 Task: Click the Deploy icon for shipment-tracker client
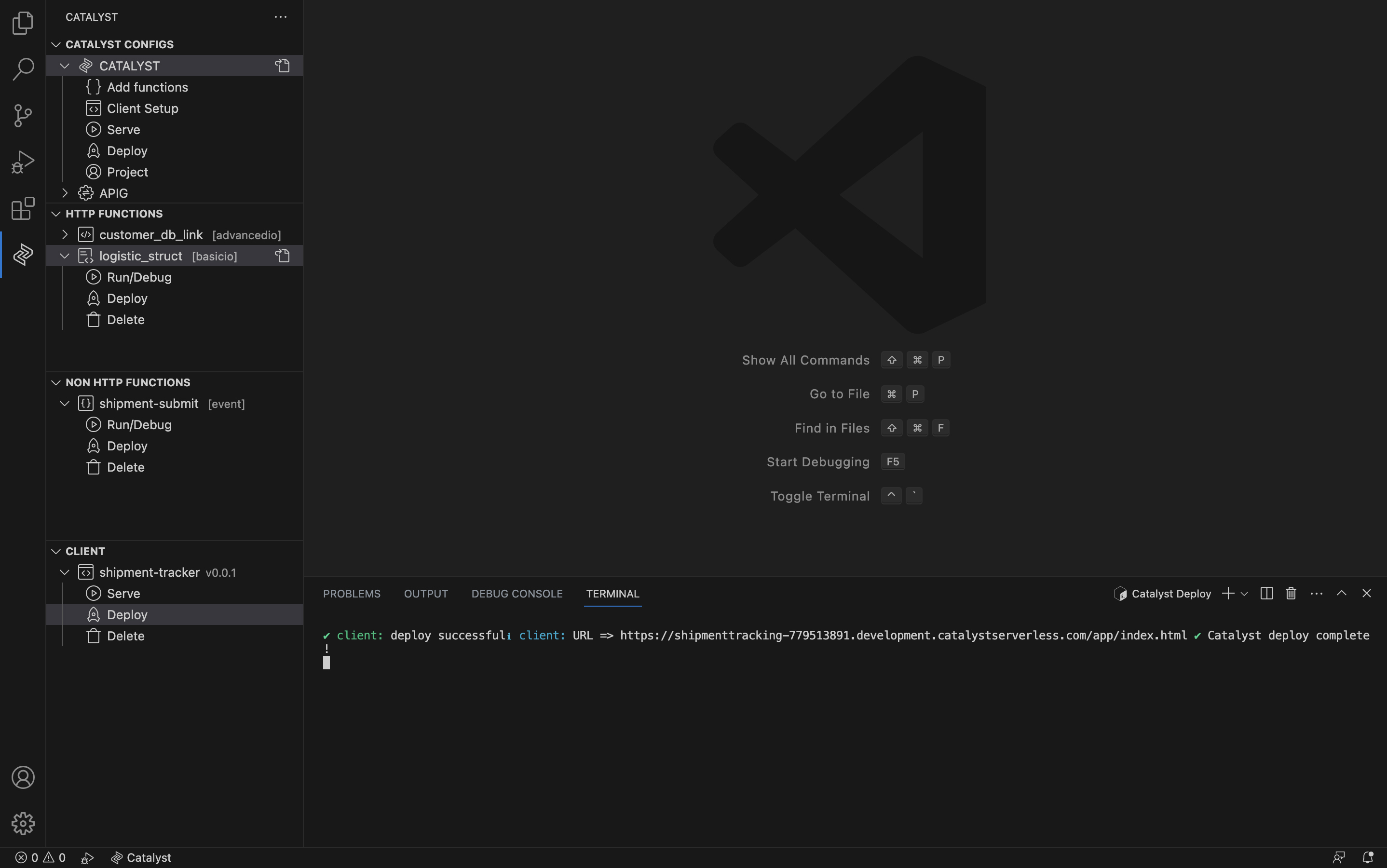pyautogui.click(x=94, y=614)
